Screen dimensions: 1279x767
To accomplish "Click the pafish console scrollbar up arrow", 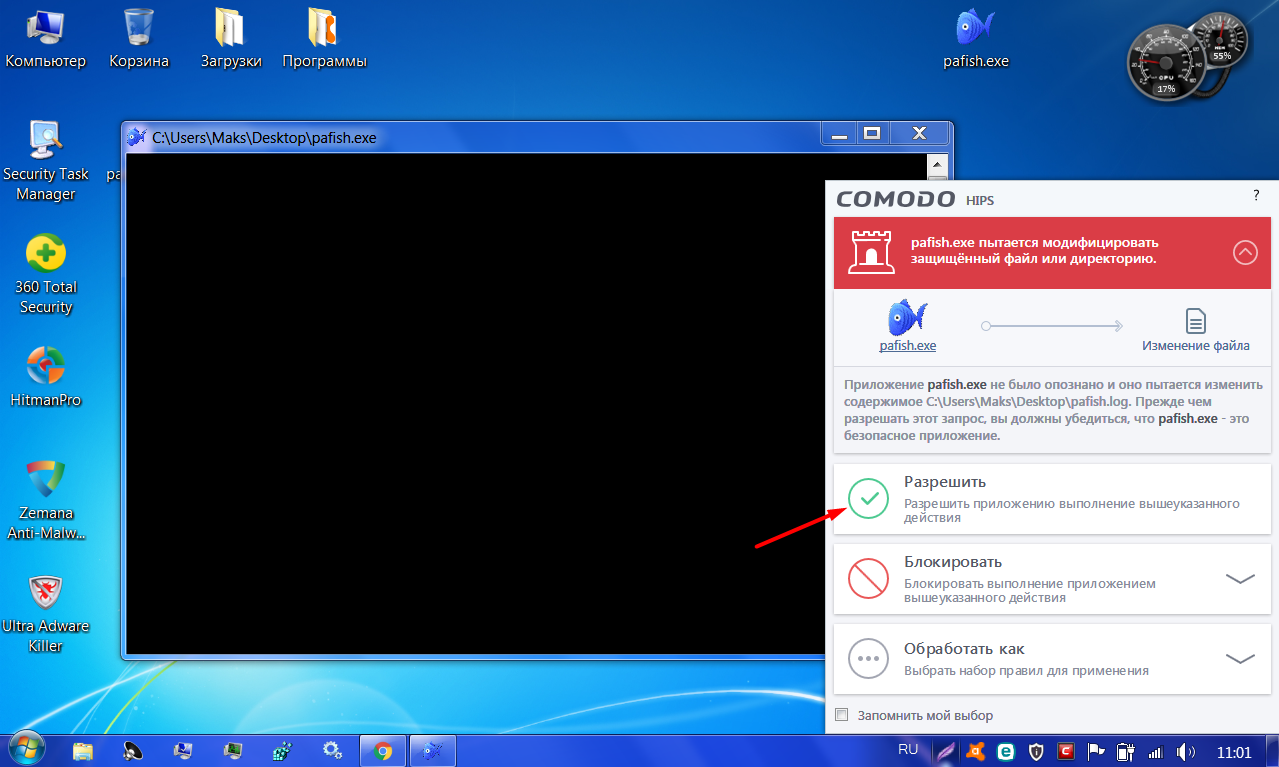I will [937, 164].
